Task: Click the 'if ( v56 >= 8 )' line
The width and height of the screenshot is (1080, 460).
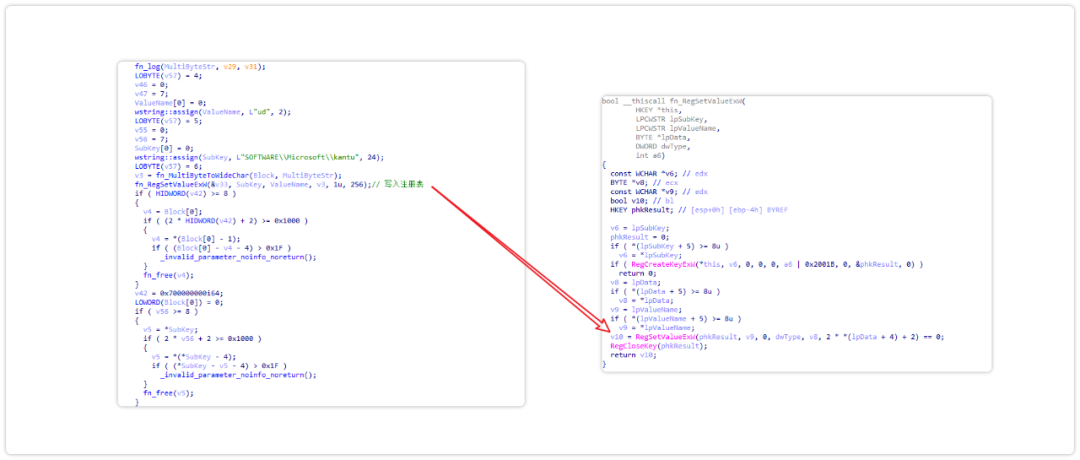Action: click(166, 311)
